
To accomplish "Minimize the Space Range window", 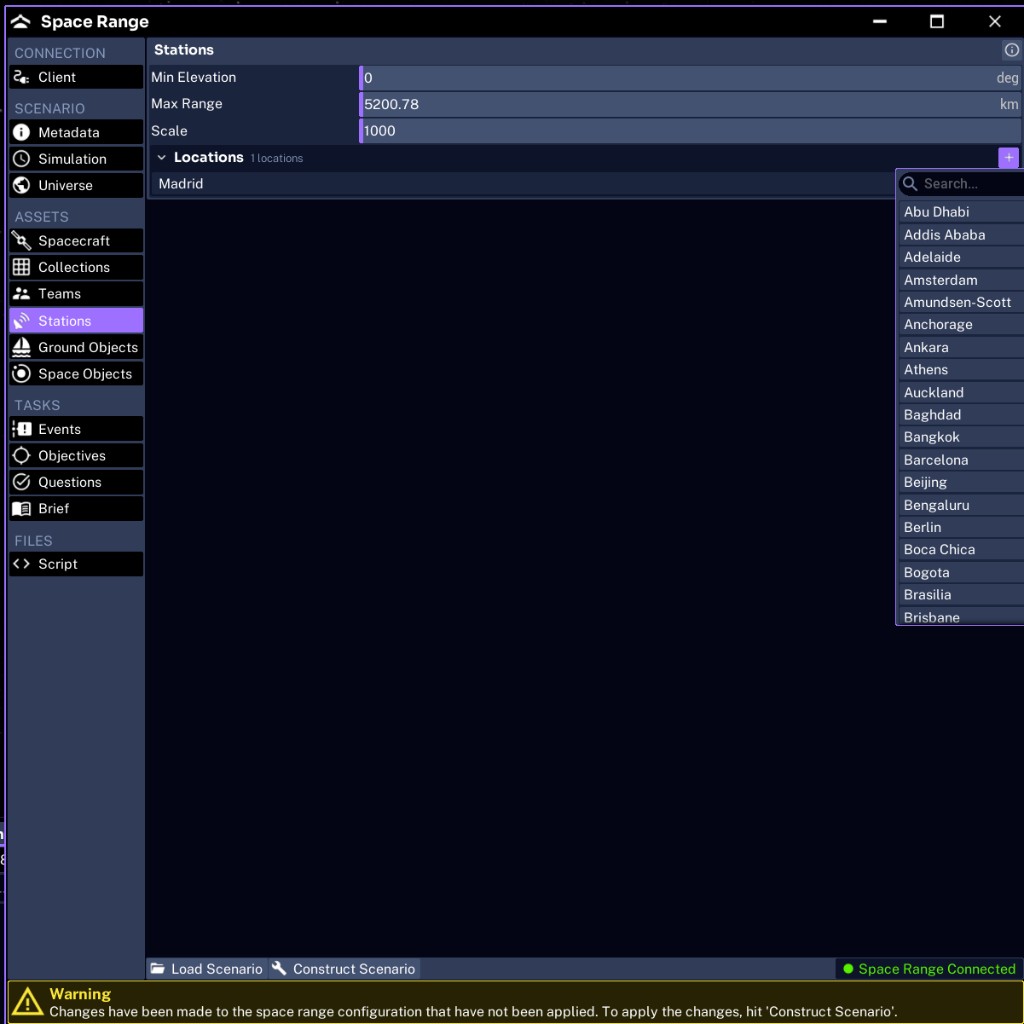I will coord(880,22).
